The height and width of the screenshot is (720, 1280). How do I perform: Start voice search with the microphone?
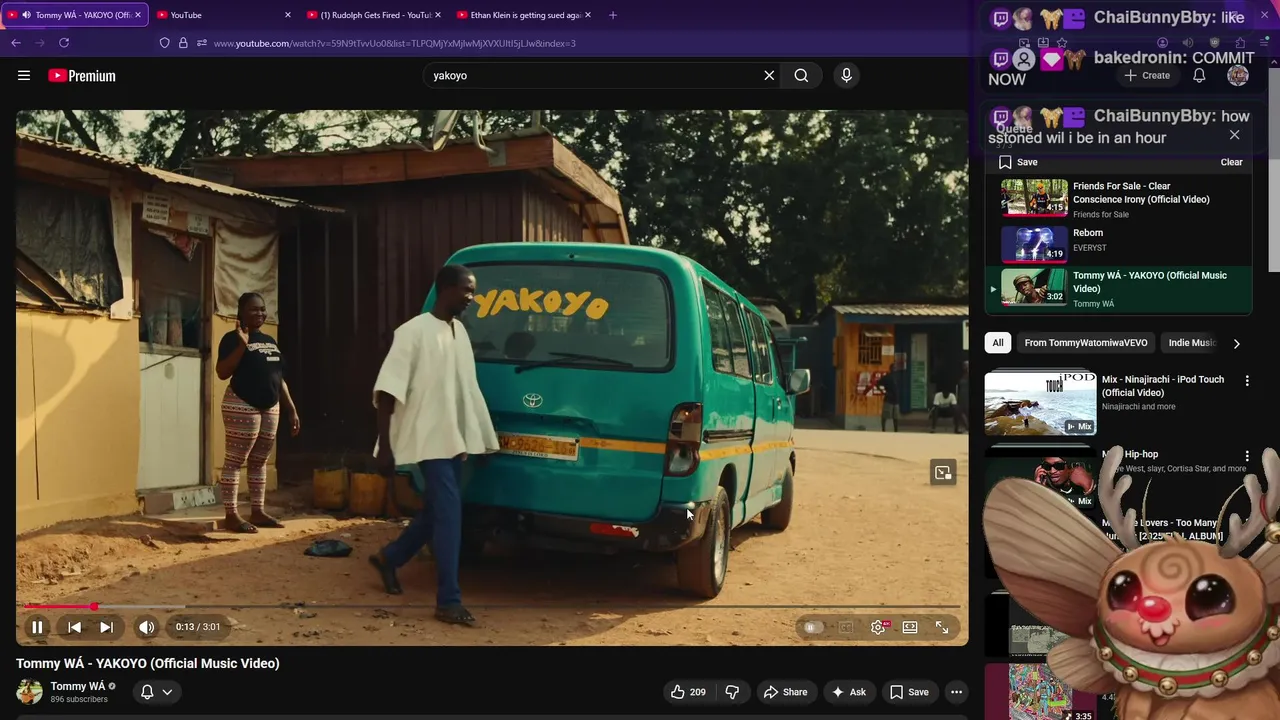(x=846, y=75)
